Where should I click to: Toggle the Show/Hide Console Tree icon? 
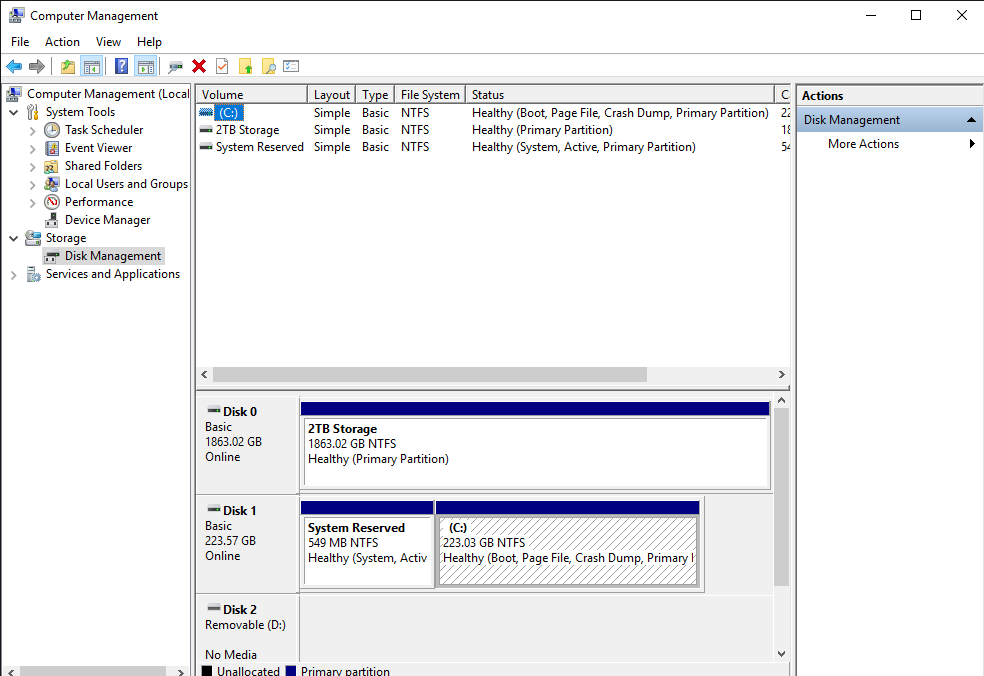coord(92,66)
